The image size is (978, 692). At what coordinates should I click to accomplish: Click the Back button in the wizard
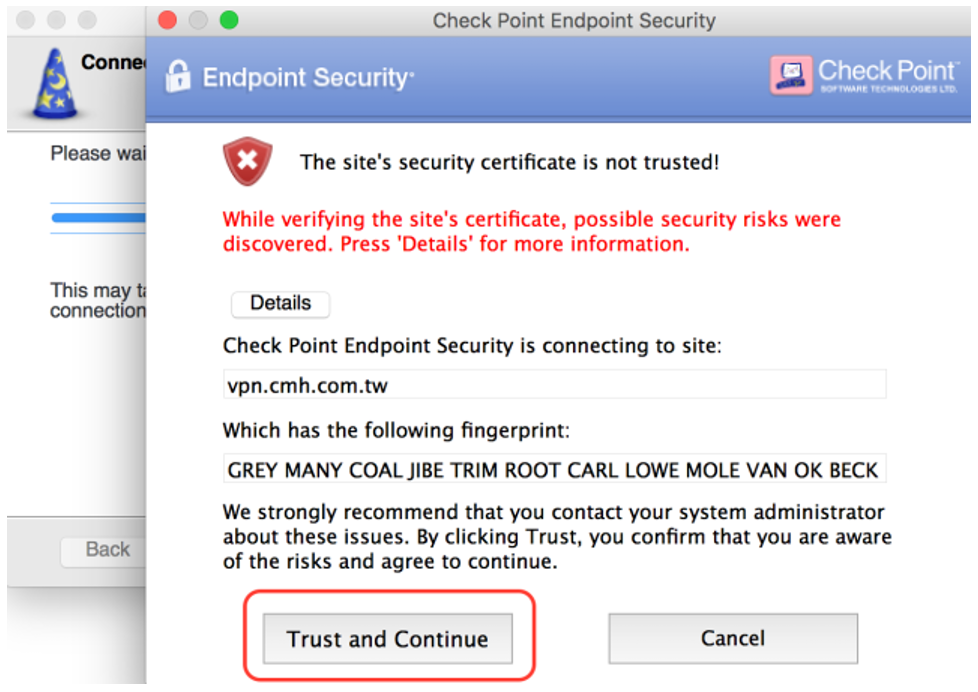[106, 549]
